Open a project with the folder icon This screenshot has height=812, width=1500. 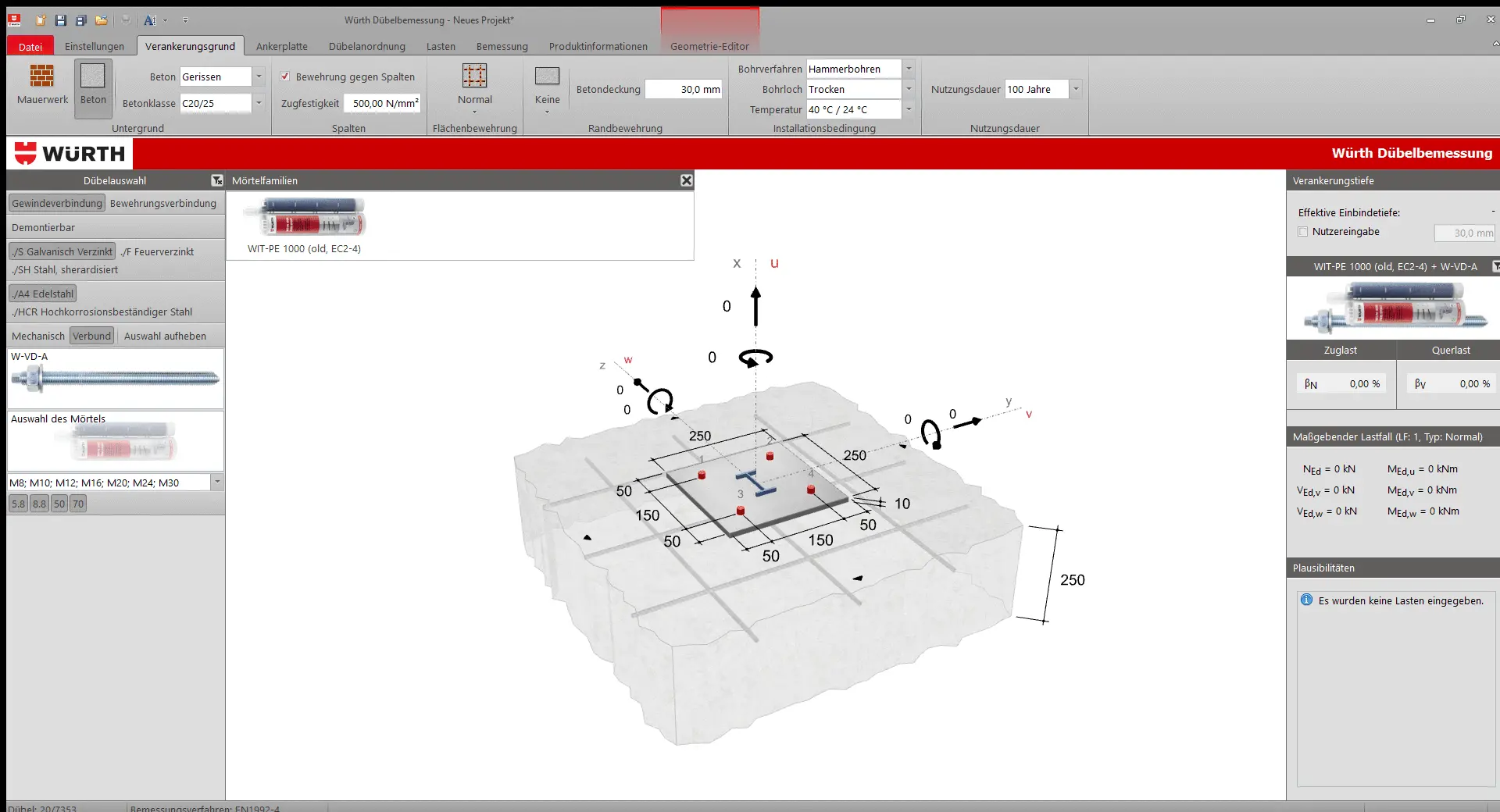(x=102, y=20)
